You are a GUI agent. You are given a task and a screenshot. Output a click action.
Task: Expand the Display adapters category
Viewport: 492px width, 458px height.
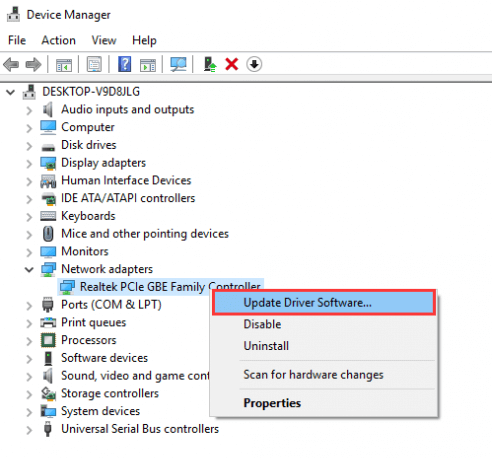click(x=29, y=163)
